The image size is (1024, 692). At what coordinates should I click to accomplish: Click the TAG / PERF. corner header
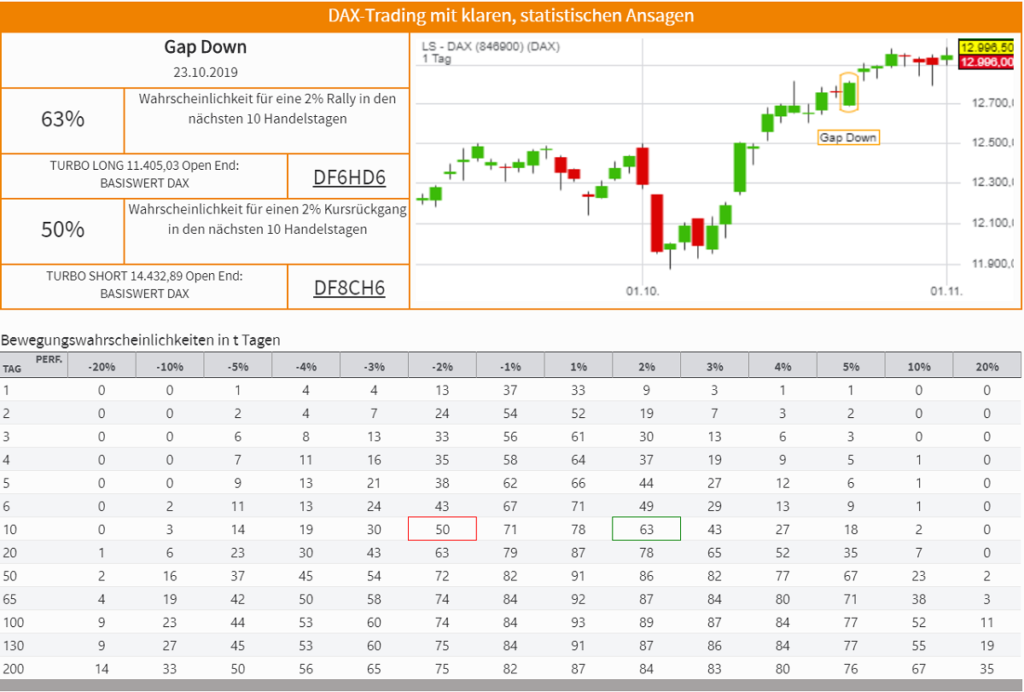(x=34, y=365)
